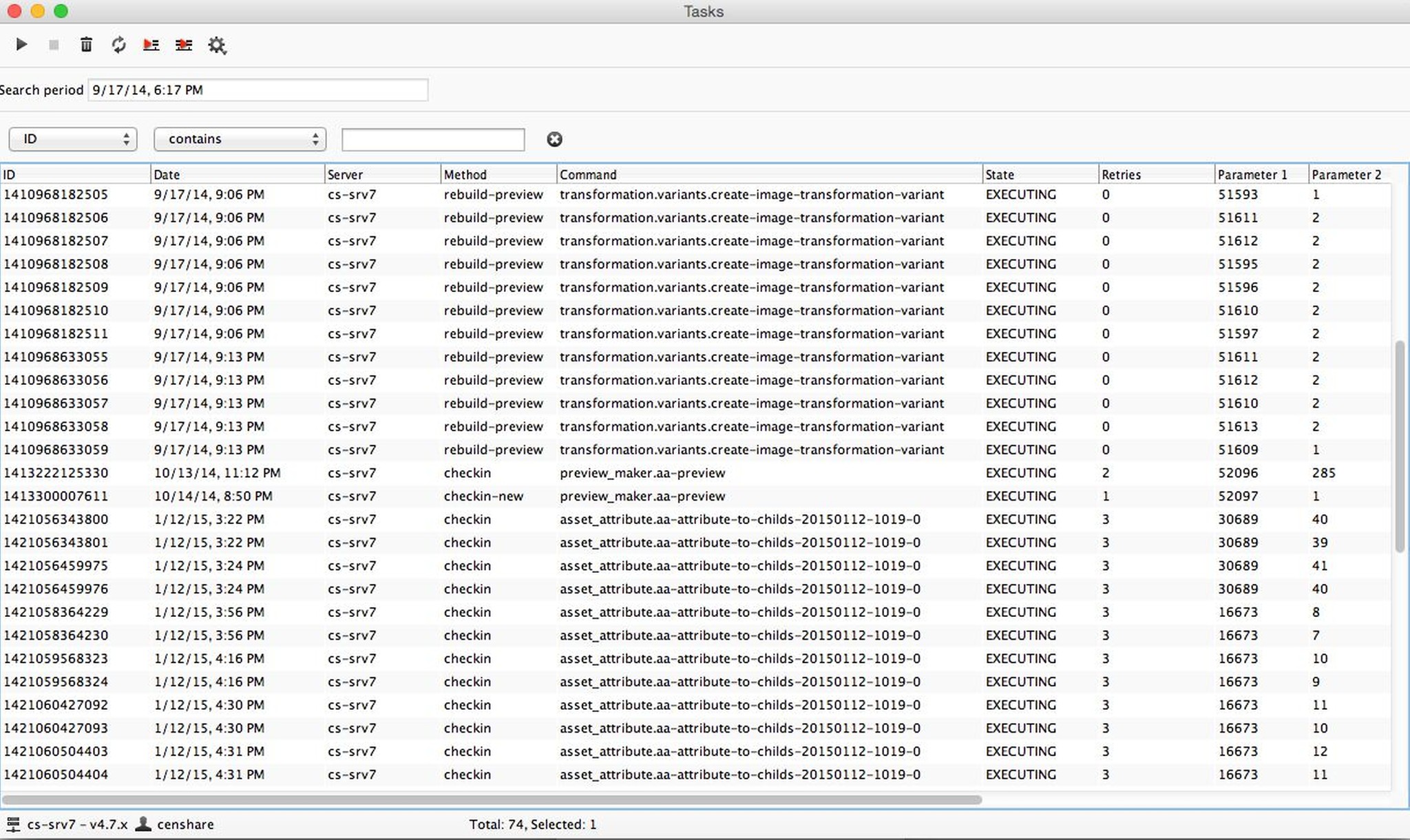1410x840 pixels.
Task: Click the Search period date field
Action: 257,90
